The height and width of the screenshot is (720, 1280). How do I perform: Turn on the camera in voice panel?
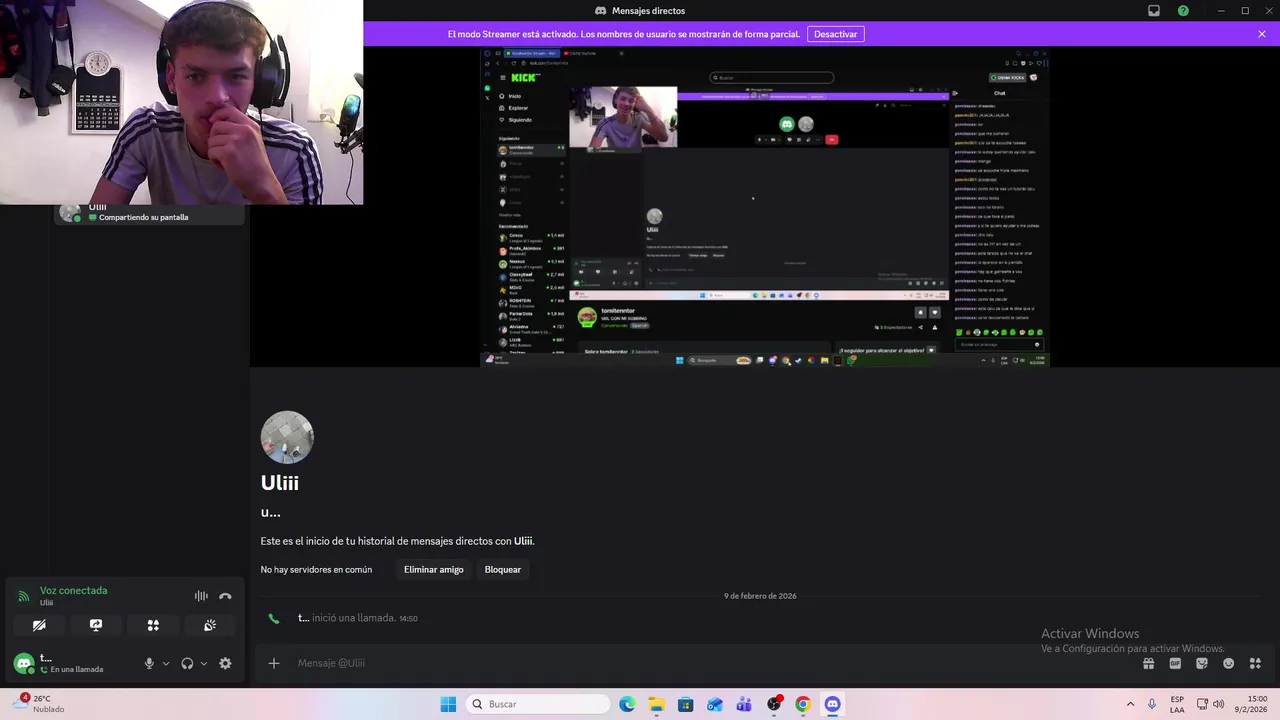39,625
